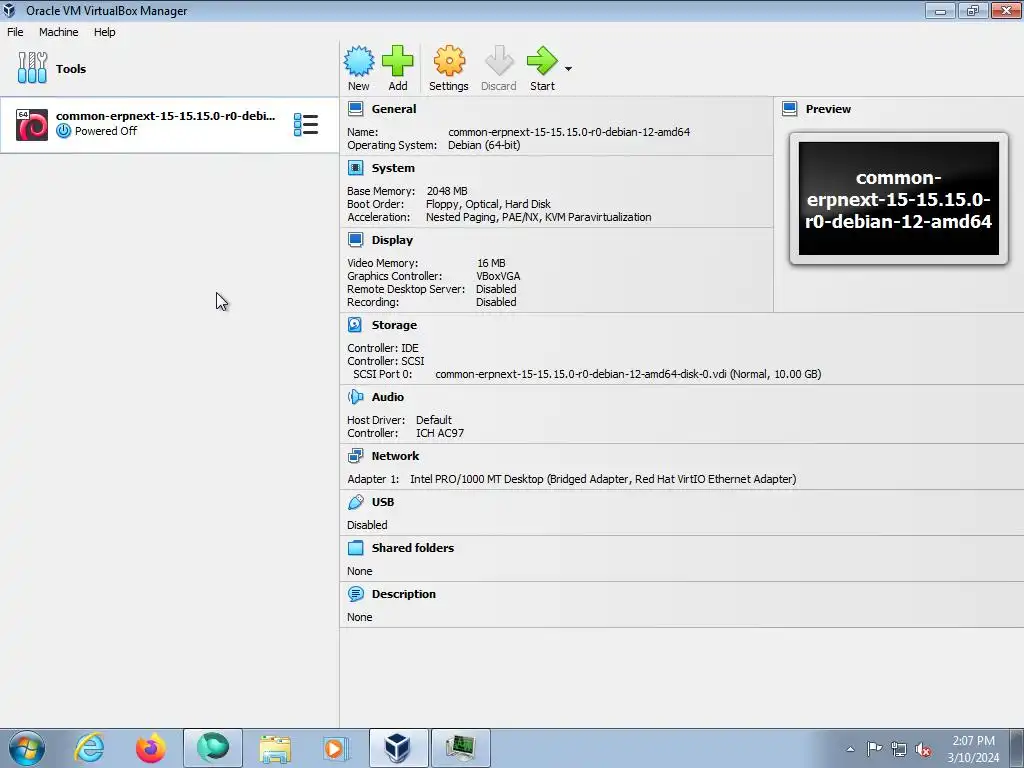Open the Storage settings header link

tap(394, 325)
